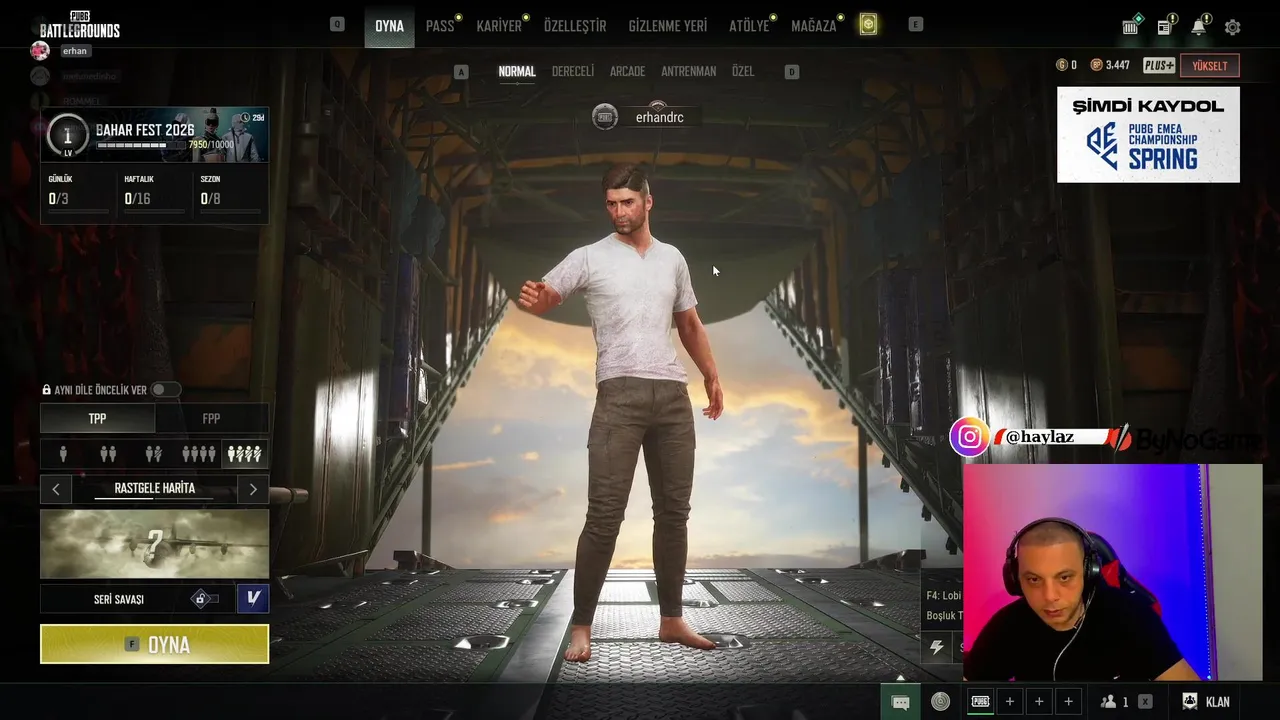The width and height of the screenshot is (1280, 720).
Task: Click the PUBG Battlegrounds logo
Action: 80,24
